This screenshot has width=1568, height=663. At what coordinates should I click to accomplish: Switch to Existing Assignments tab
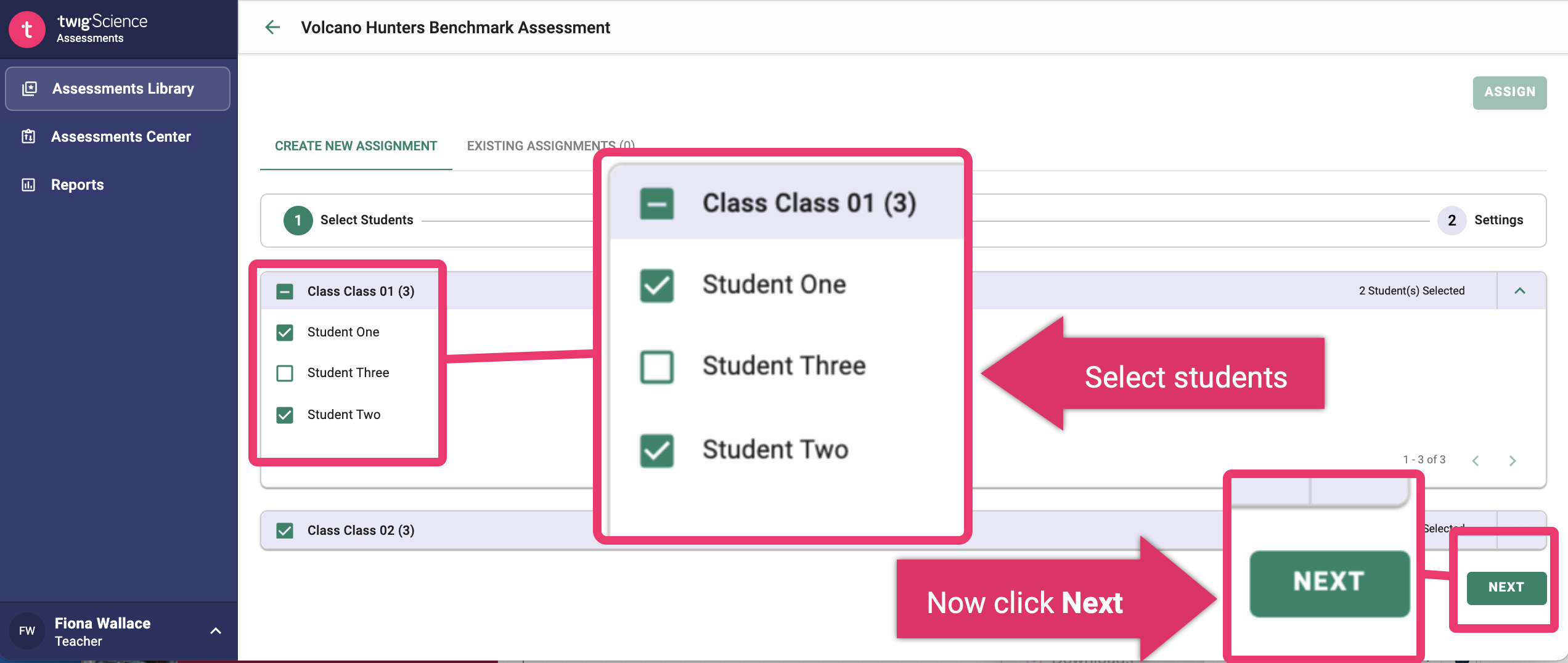point(550,146)
